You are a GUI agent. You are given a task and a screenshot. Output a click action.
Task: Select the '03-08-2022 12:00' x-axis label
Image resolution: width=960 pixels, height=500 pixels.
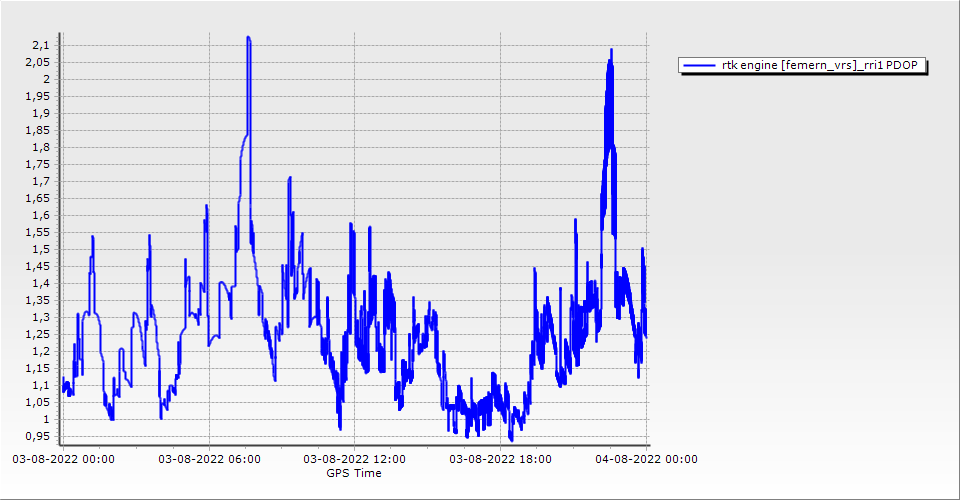355,459
